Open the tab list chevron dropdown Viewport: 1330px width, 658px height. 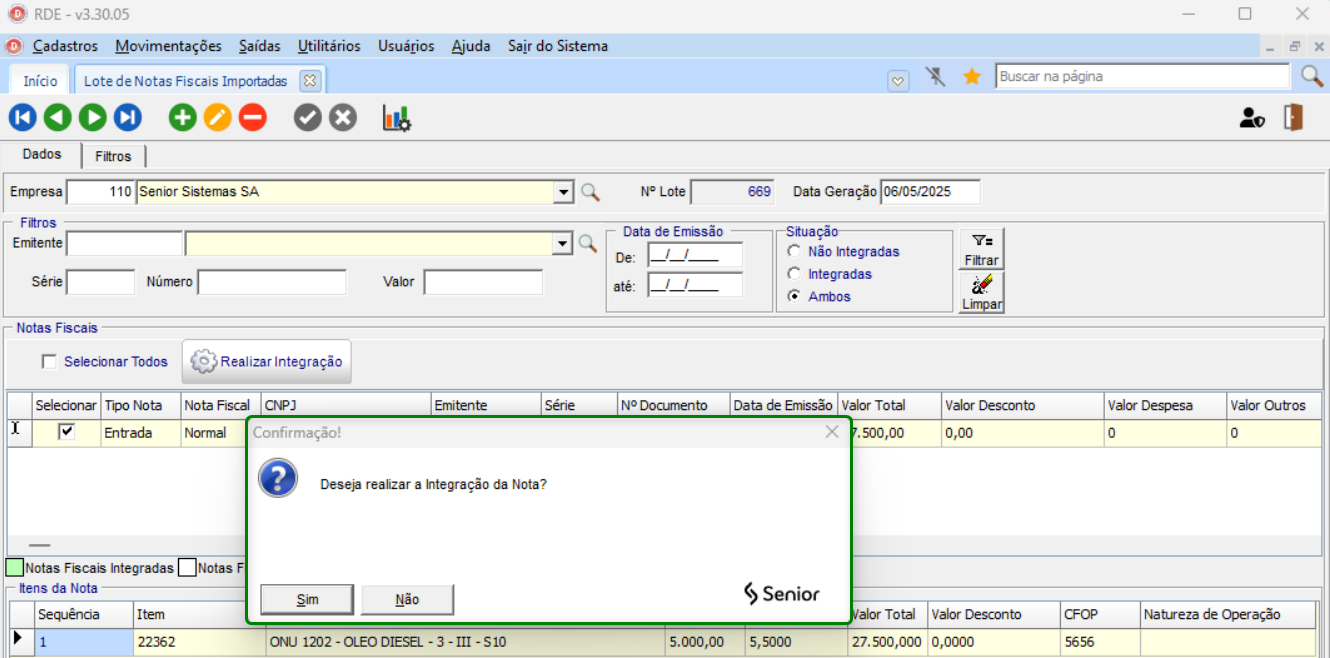(x=898, y=81)
